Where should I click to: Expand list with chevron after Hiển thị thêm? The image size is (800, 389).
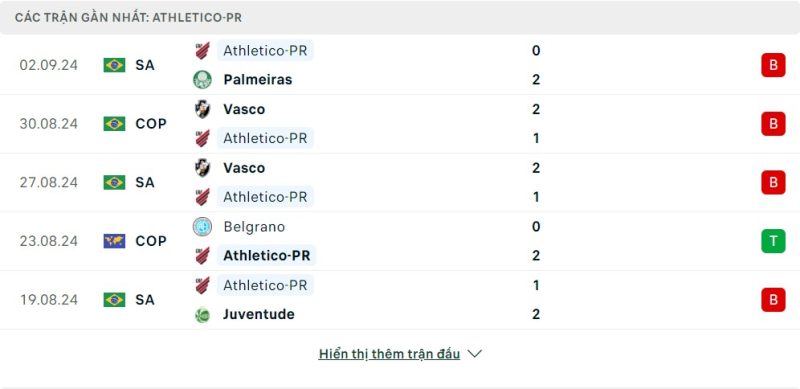[474, 354]
